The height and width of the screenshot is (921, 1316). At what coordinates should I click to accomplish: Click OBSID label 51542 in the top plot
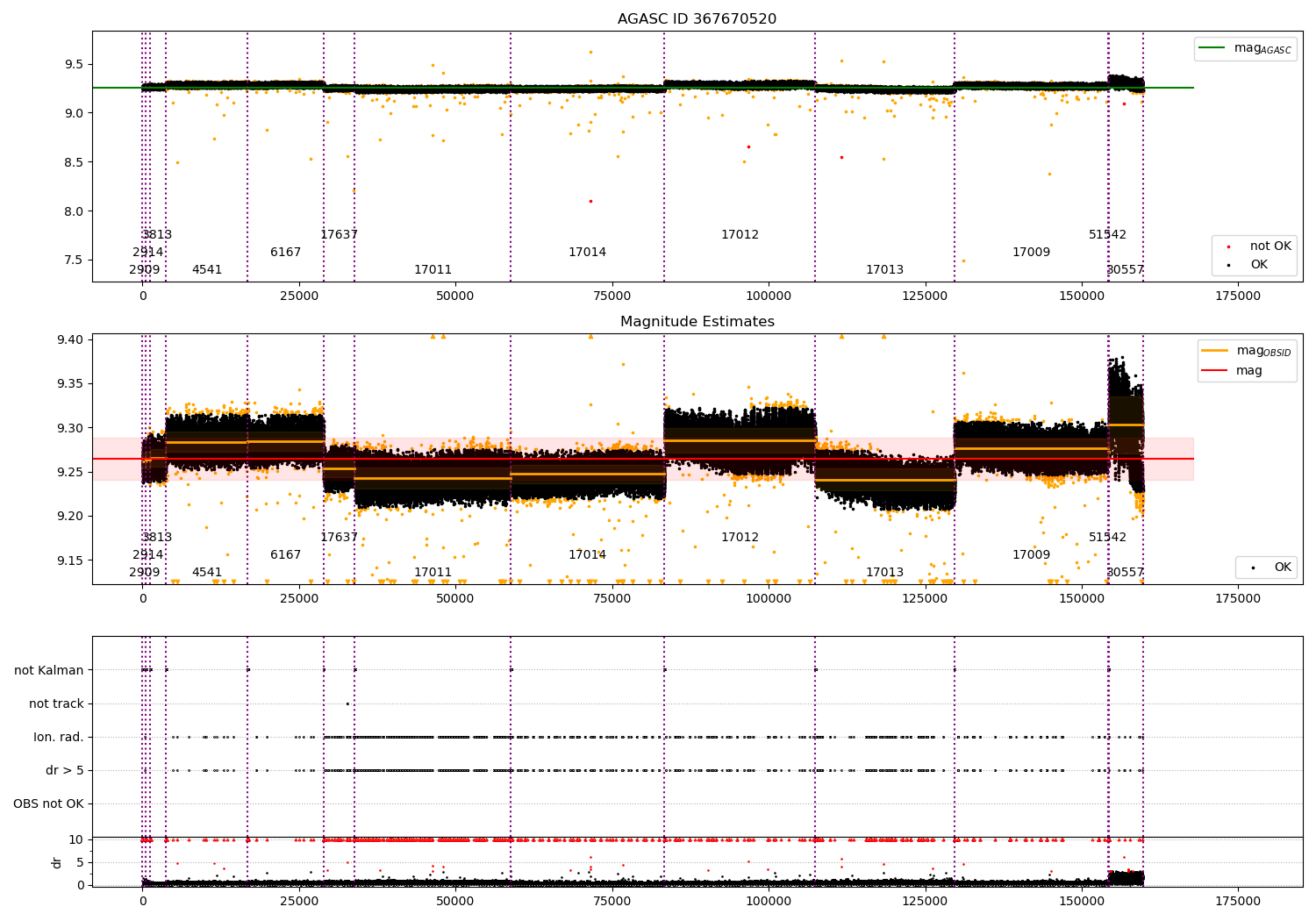(x=1108, y=235)
